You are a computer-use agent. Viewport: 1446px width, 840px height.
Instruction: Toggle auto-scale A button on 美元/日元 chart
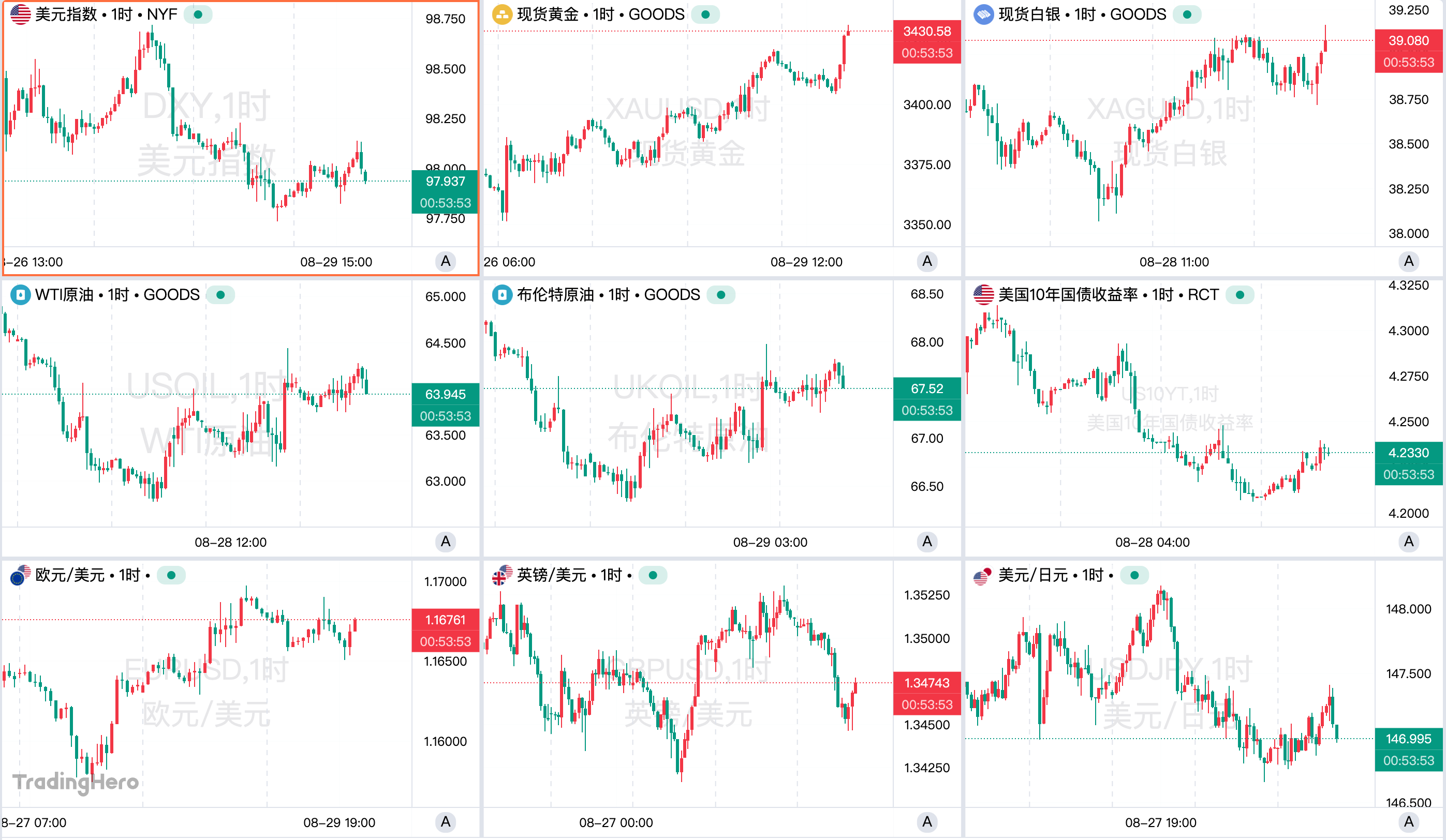coord(1408,822)
